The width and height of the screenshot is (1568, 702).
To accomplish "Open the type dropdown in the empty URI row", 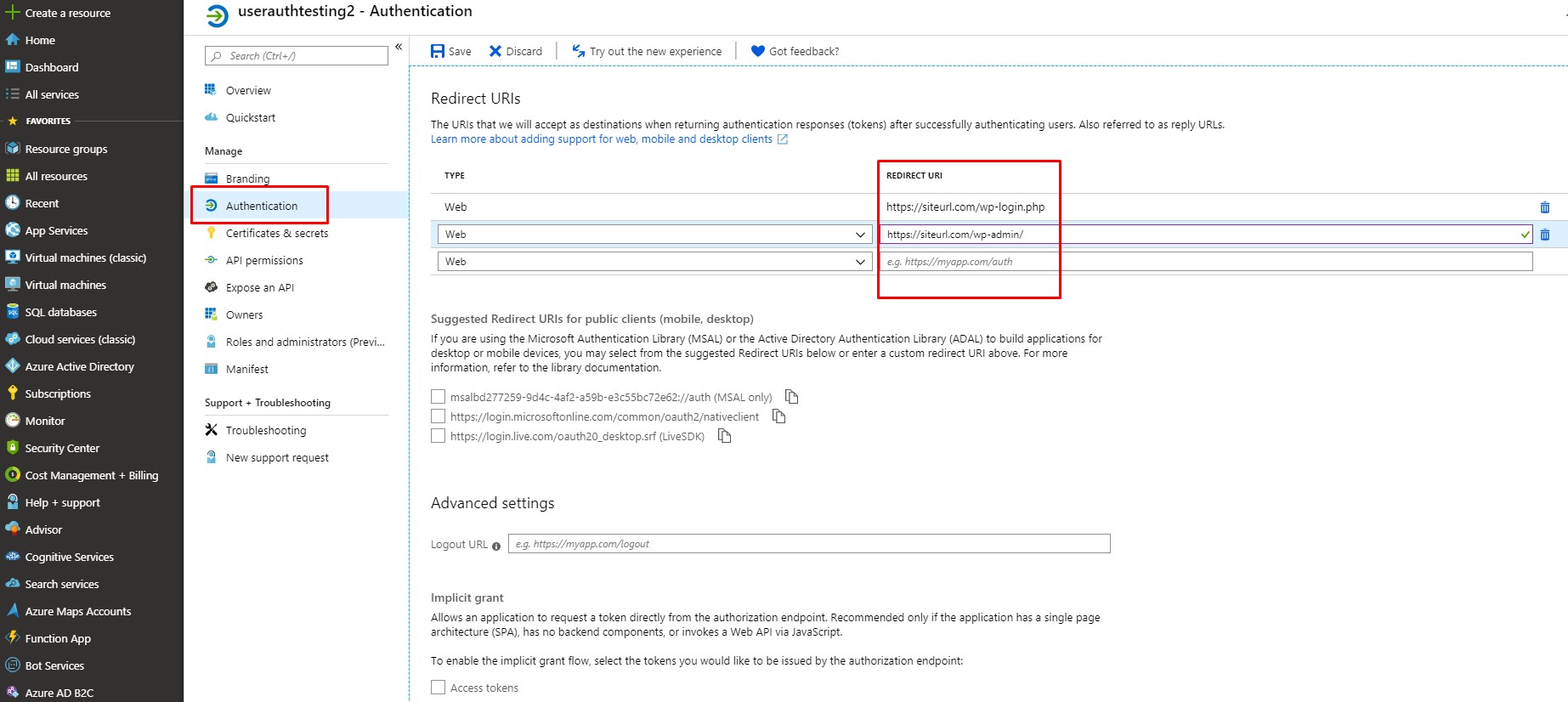I will pyautogui.click(x=654, y=262).
